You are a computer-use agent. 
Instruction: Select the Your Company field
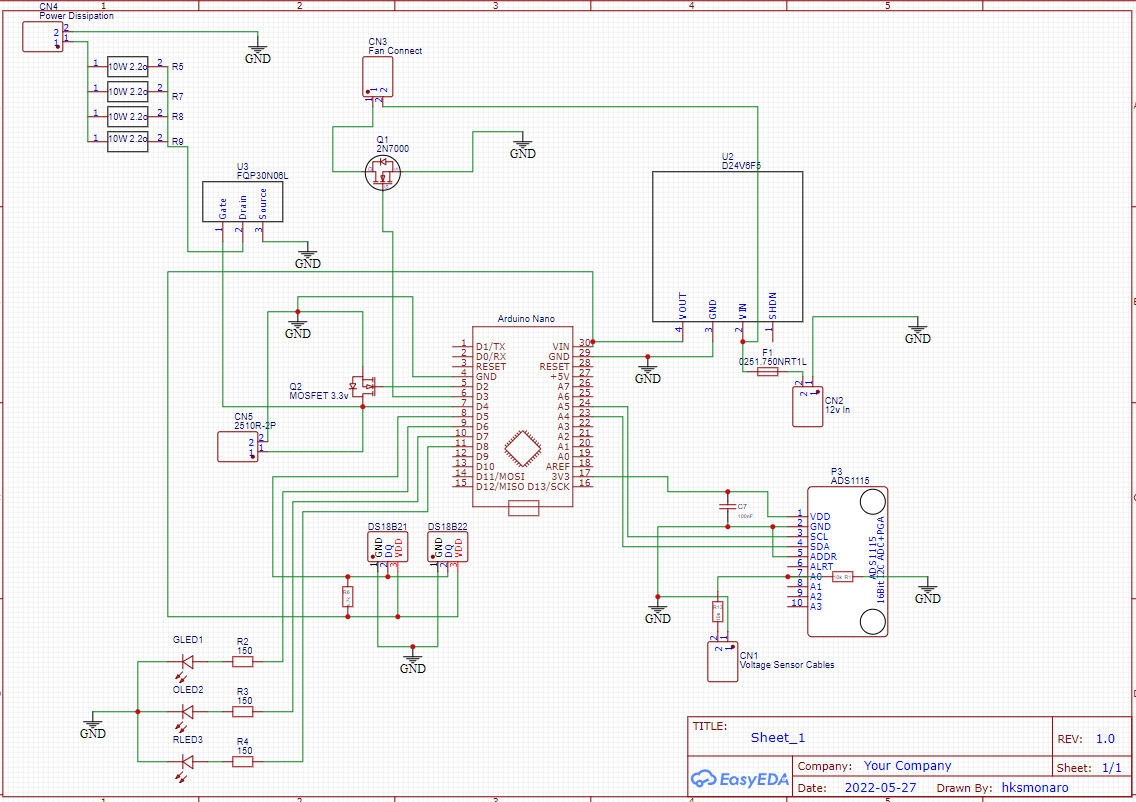tap(908, 765)
